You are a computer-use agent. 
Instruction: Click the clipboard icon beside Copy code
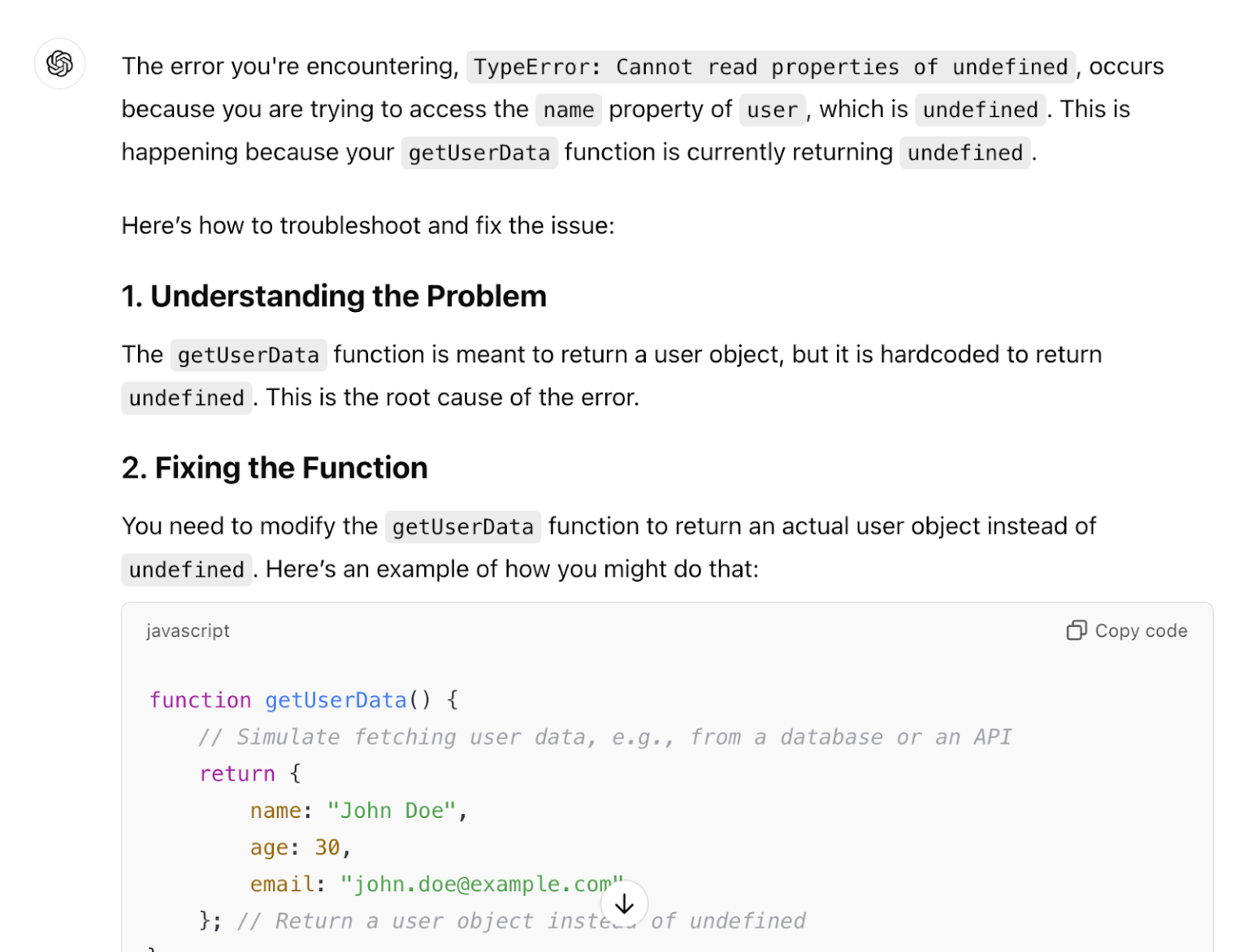(1076, 630)
